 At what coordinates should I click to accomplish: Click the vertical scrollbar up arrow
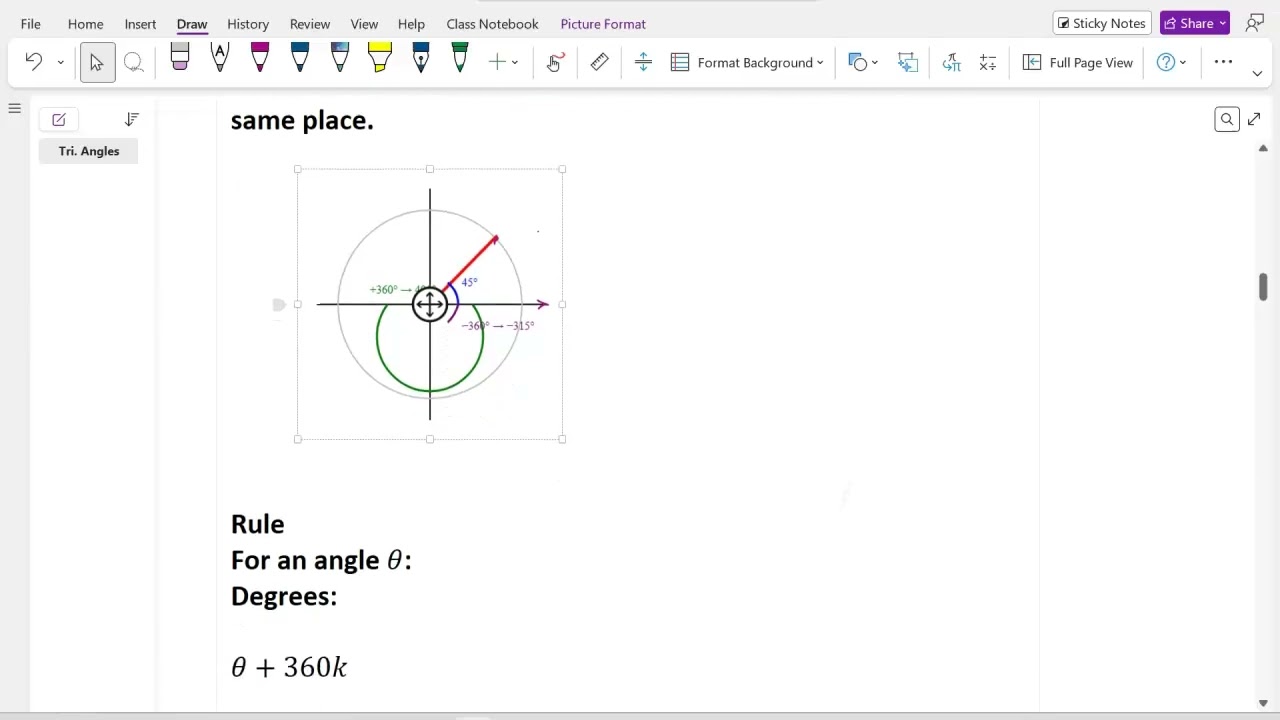click(x=1263, y=148)
